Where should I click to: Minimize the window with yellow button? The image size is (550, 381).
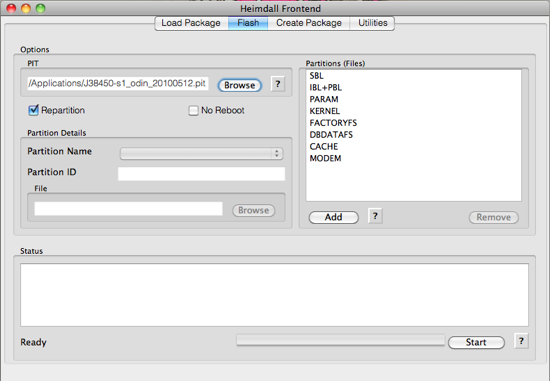click(x=26, y=8)
